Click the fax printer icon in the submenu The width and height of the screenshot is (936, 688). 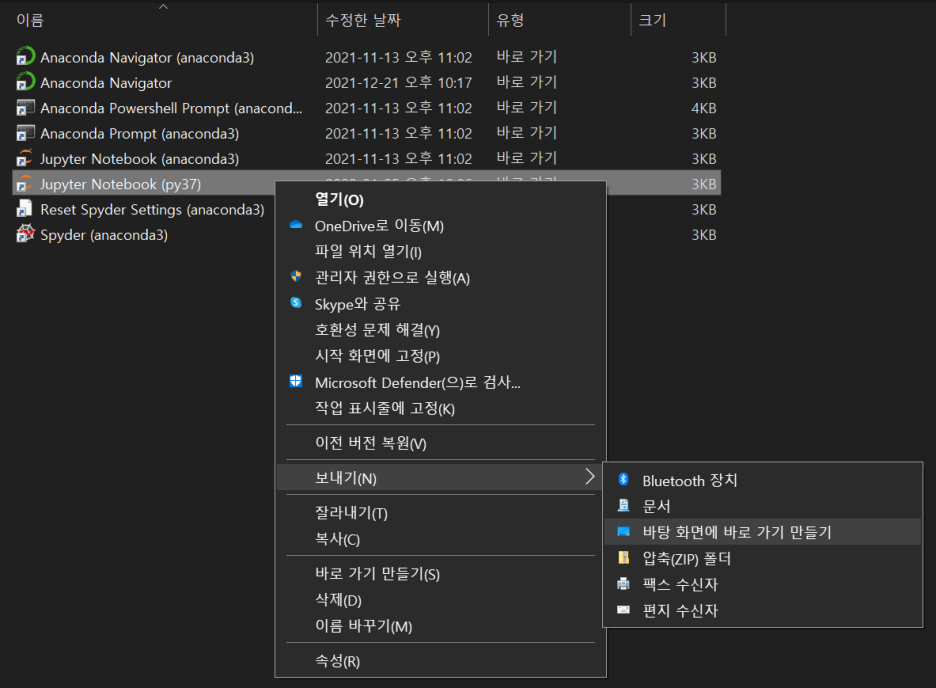623,584
